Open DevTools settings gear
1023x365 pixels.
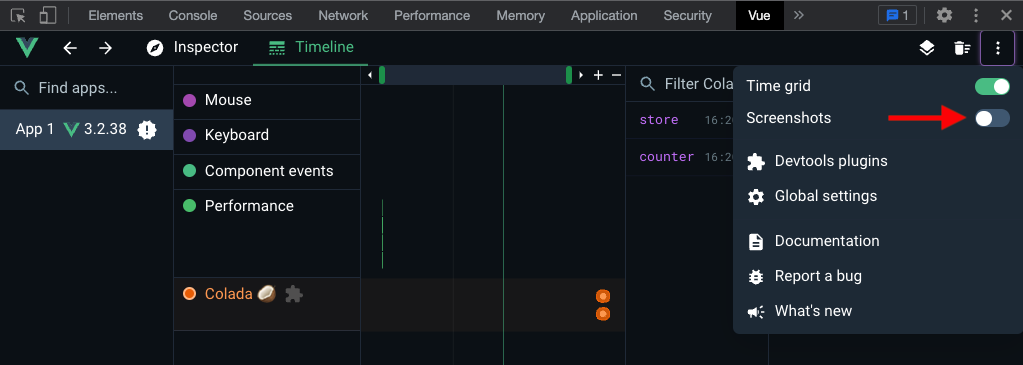[x=944, y=15]
